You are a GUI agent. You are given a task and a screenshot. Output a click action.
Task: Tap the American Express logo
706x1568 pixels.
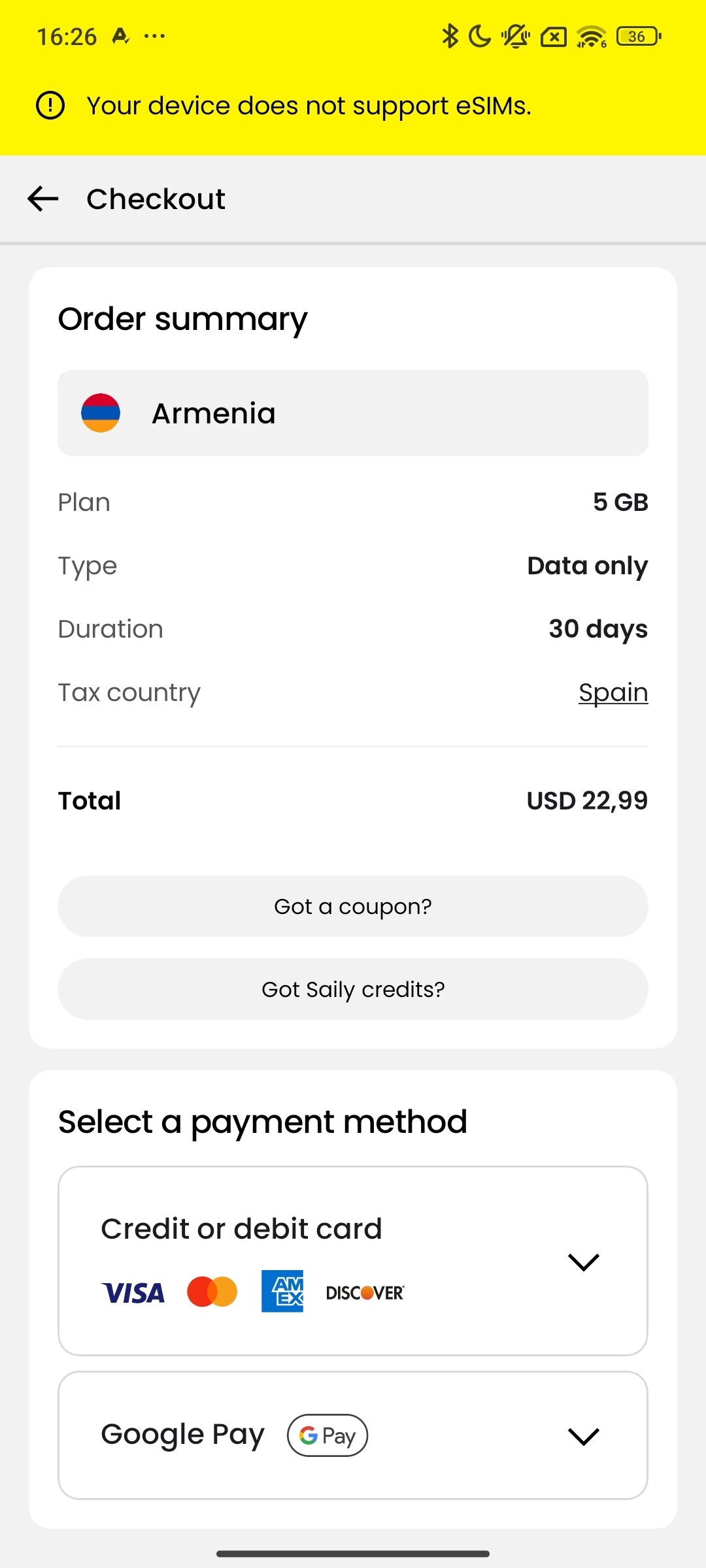pos(282,1291)
